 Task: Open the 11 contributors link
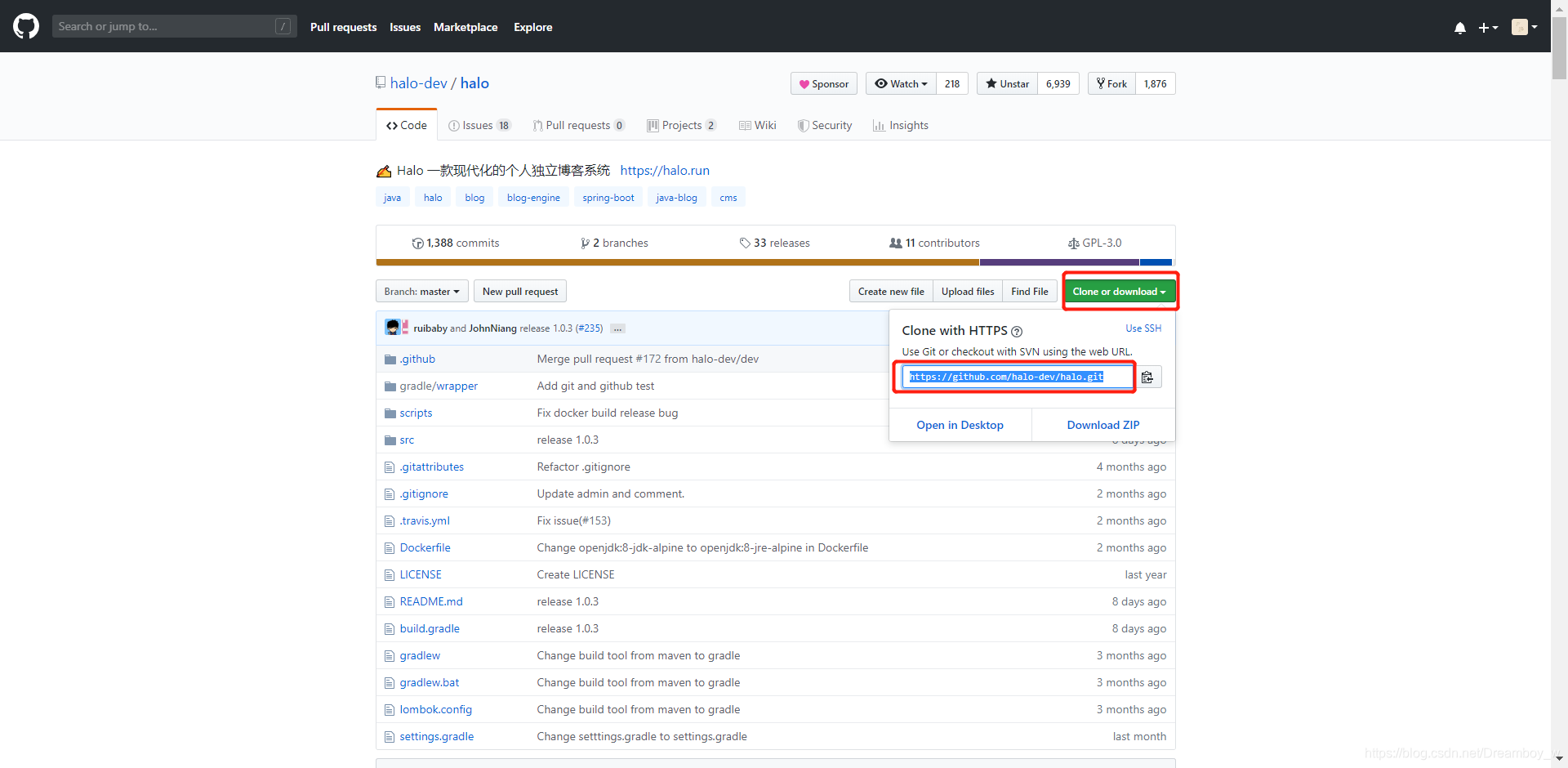pos(935,243)
